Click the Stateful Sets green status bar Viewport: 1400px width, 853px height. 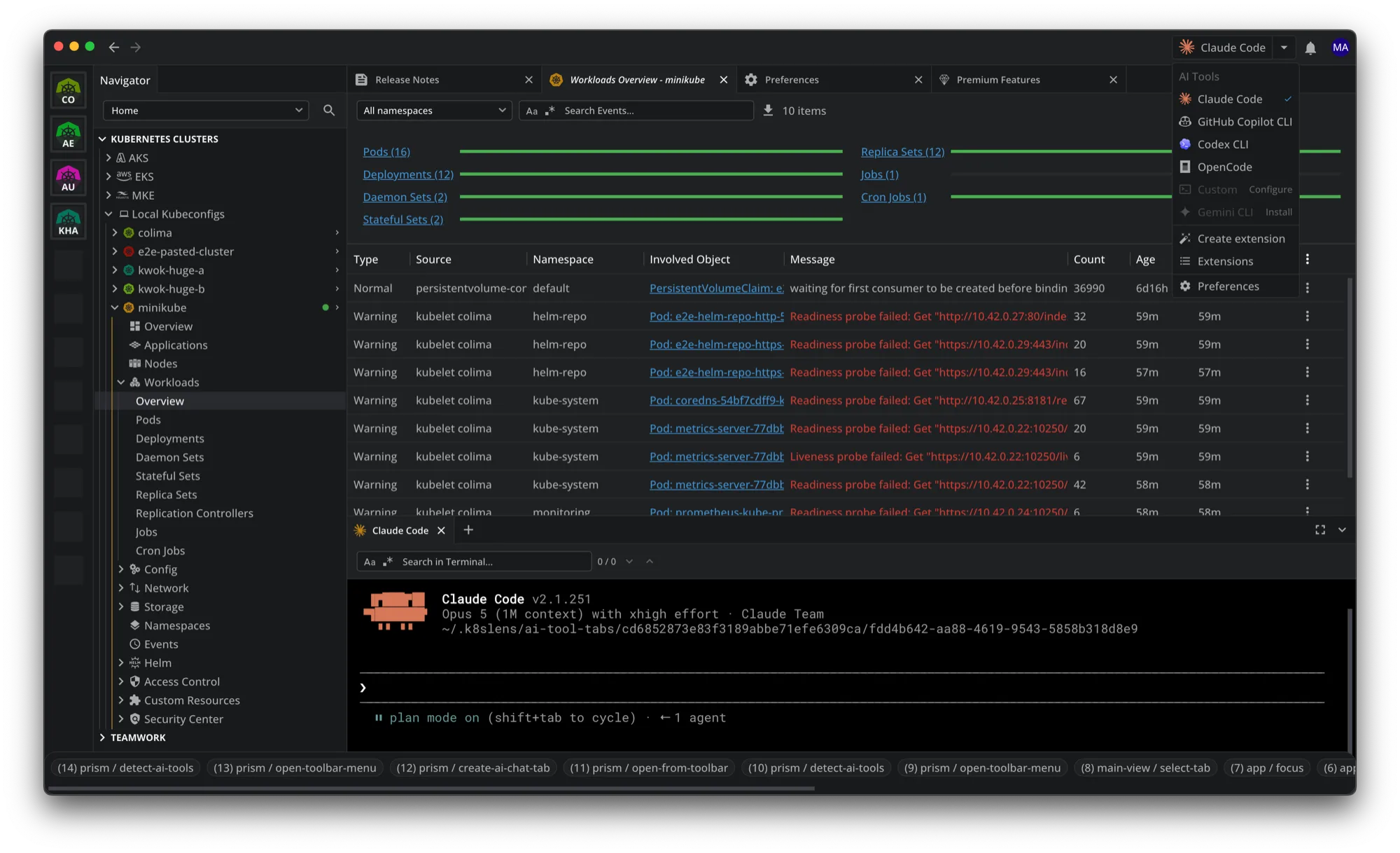coord(651,219)
